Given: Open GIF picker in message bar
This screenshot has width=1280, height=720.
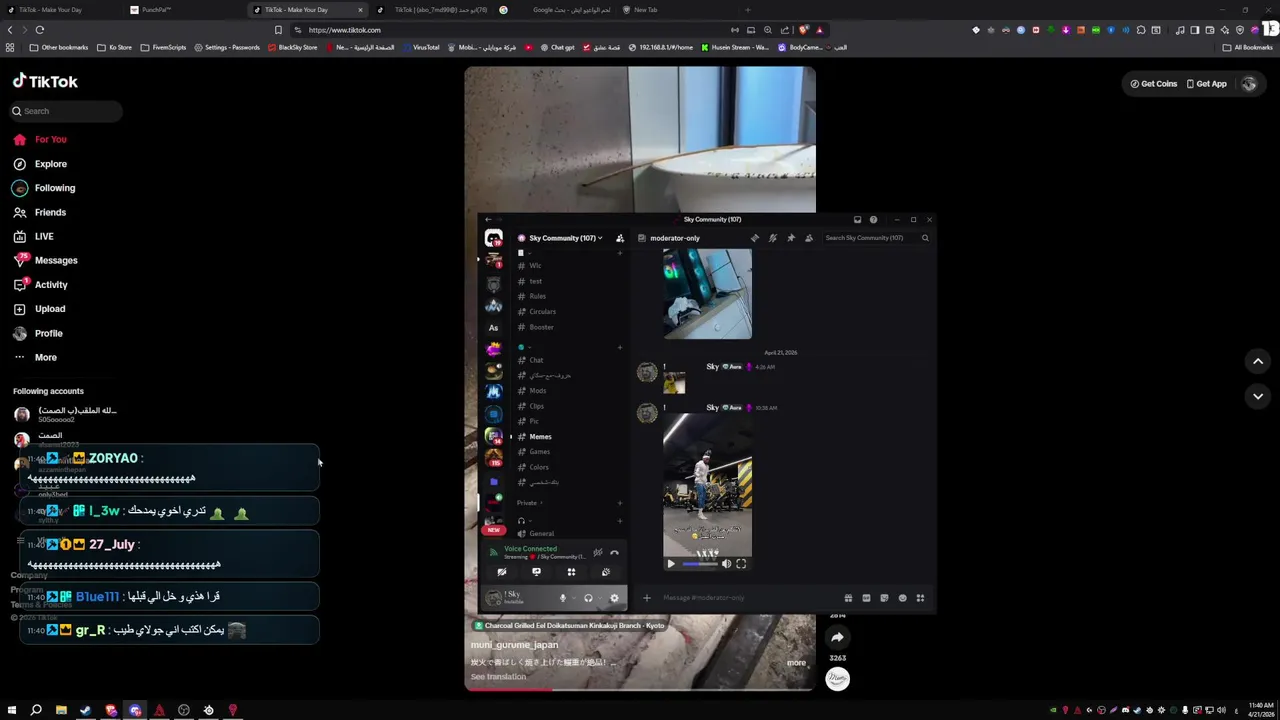Looking at the screenshot, I should click(866, 598).
